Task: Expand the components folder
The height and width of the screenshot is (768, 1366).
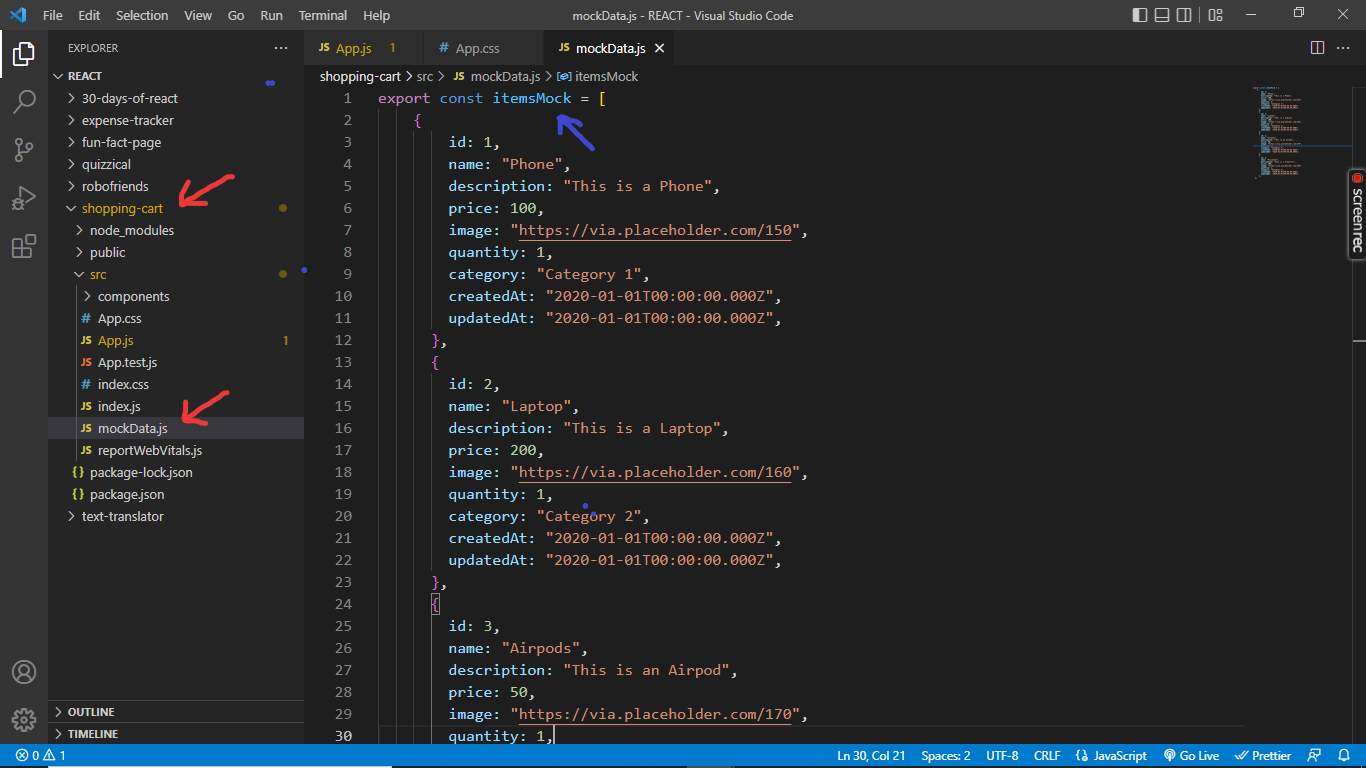Action: [176, 296]
